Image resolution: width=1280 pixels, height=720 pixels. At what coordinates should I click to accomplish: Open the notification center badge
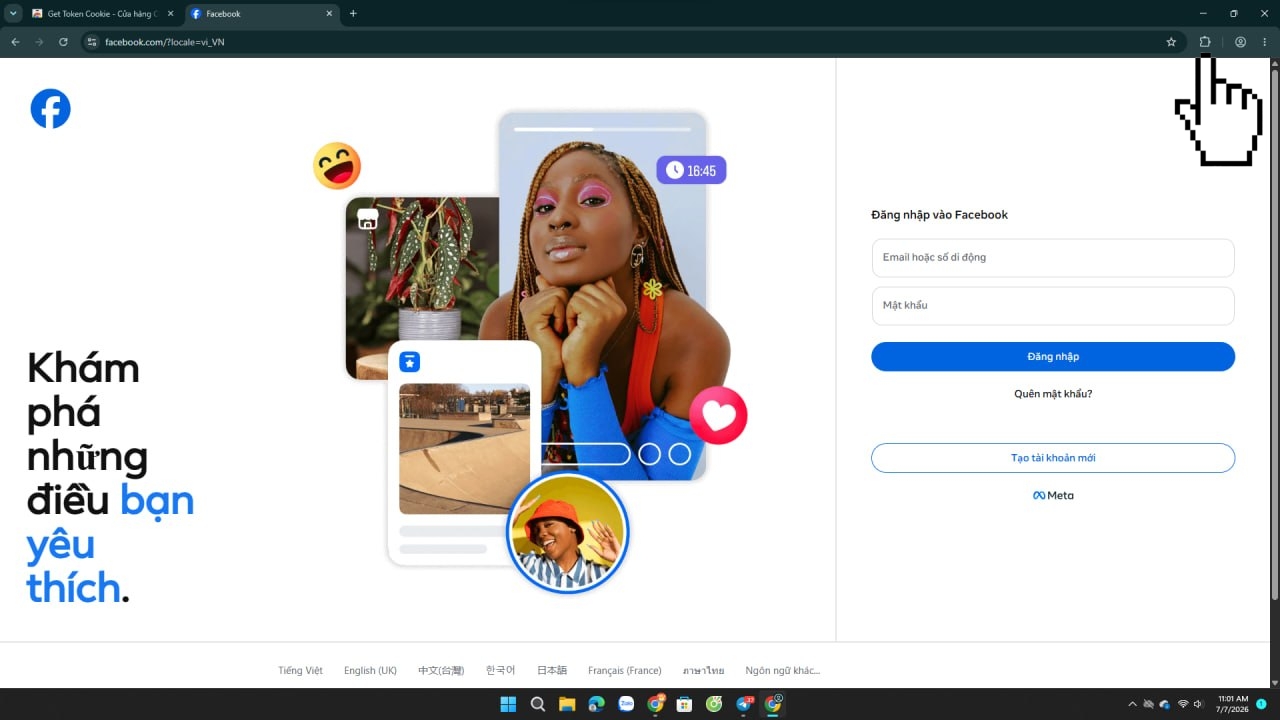tap(1261, 704)
